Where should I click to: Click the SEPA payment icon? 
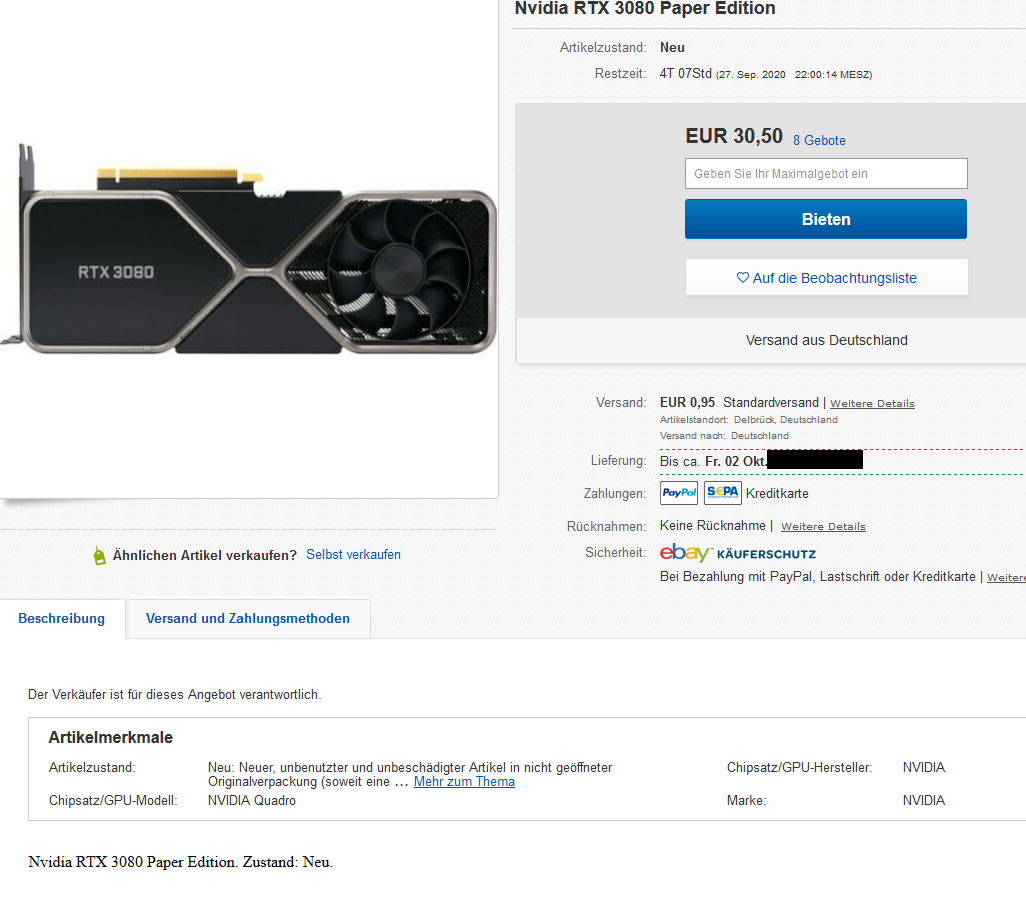(x=721, y=492)
